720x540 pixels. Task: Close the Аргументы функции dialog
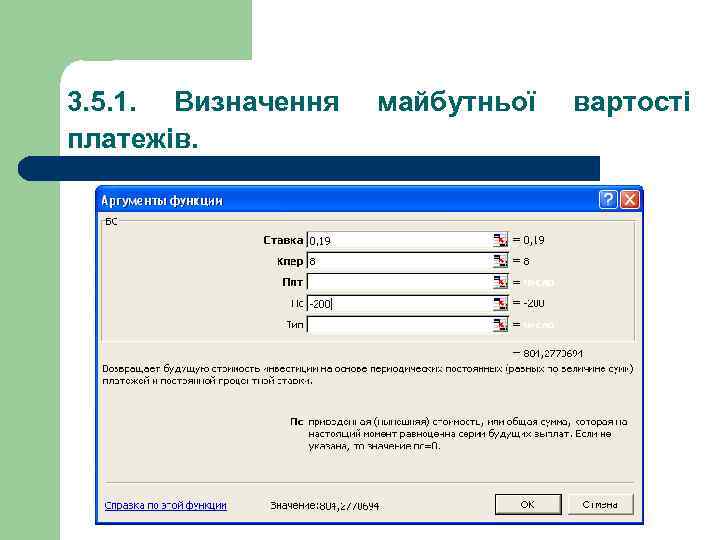[x=630, y=200]
